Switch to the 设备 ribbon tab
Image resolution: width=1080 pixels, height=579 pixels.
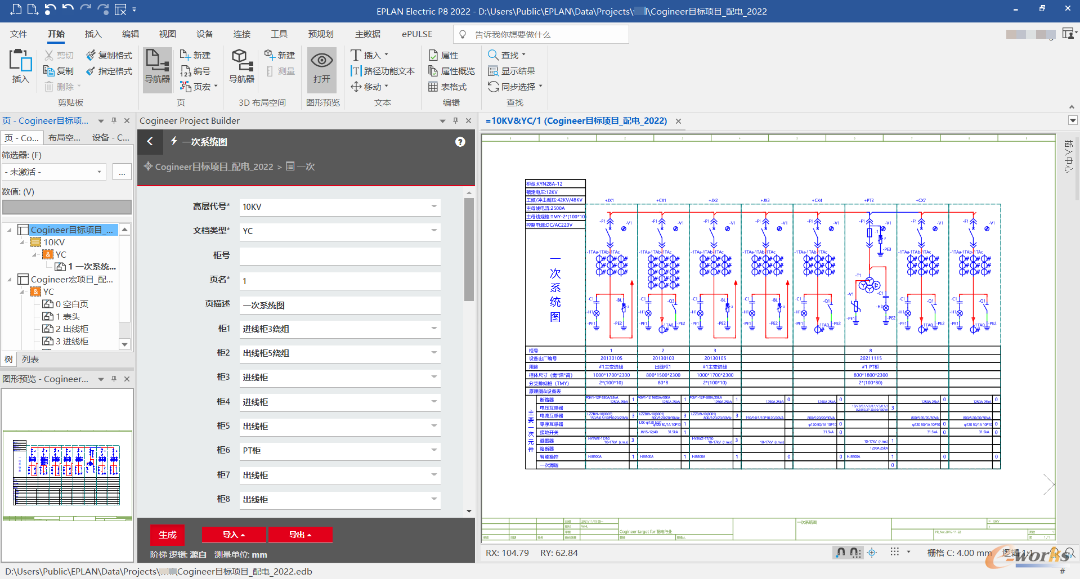pos(205,34)
